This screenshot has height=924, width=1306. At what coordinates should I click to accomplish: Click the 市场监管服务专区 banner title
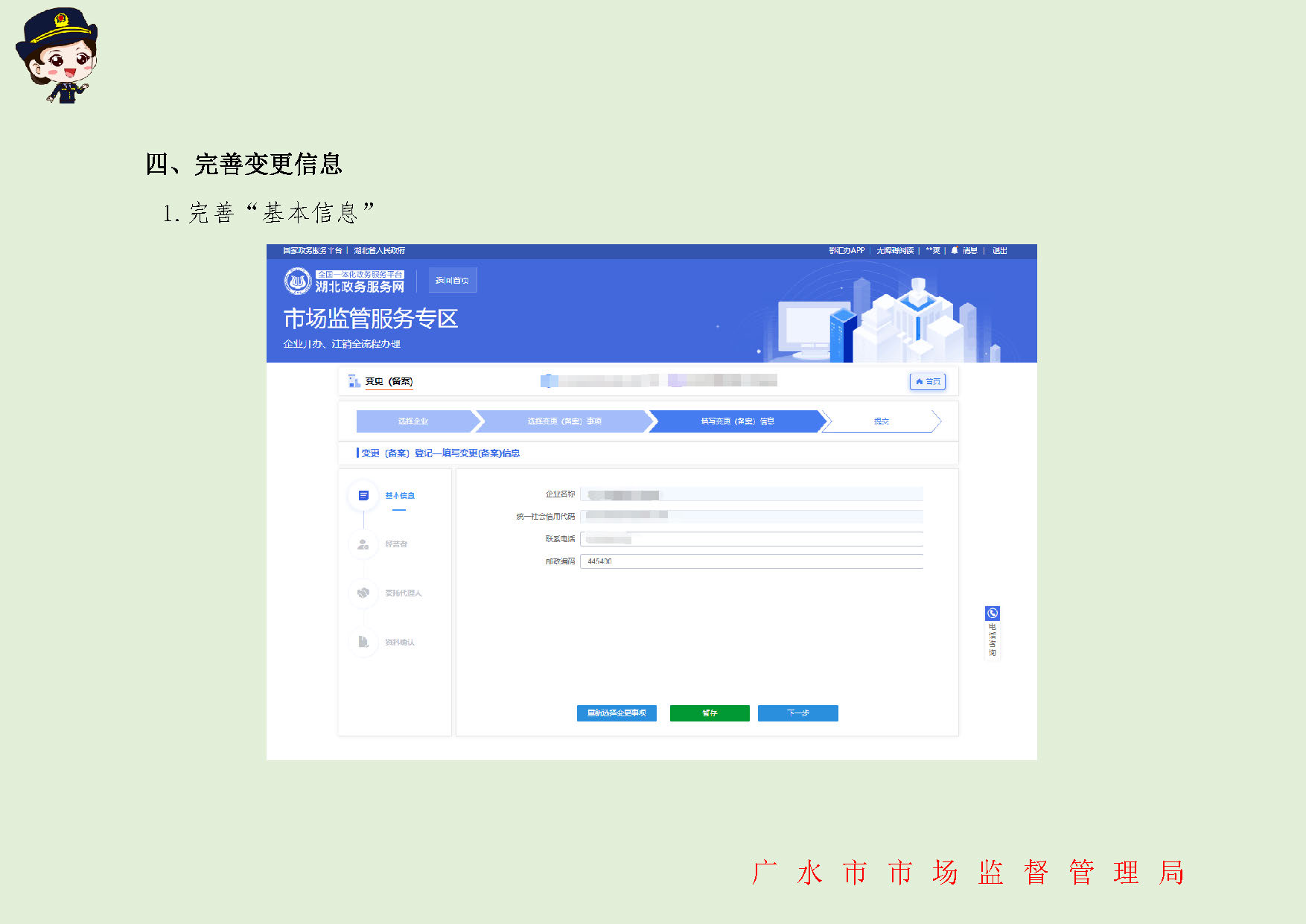pyautogui.click(x=370, y=319)
